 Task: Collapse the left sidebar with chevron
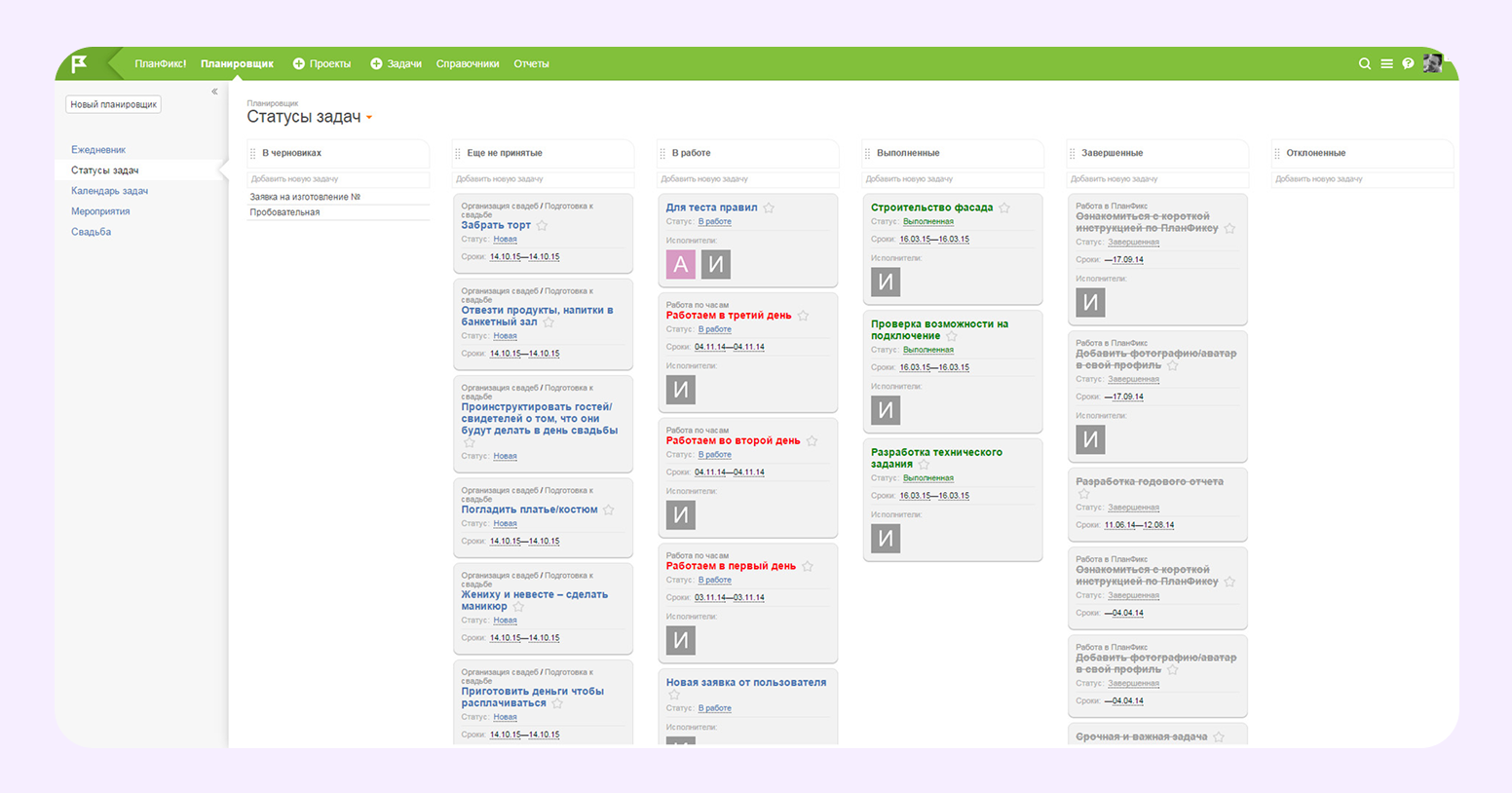point(214,92)
